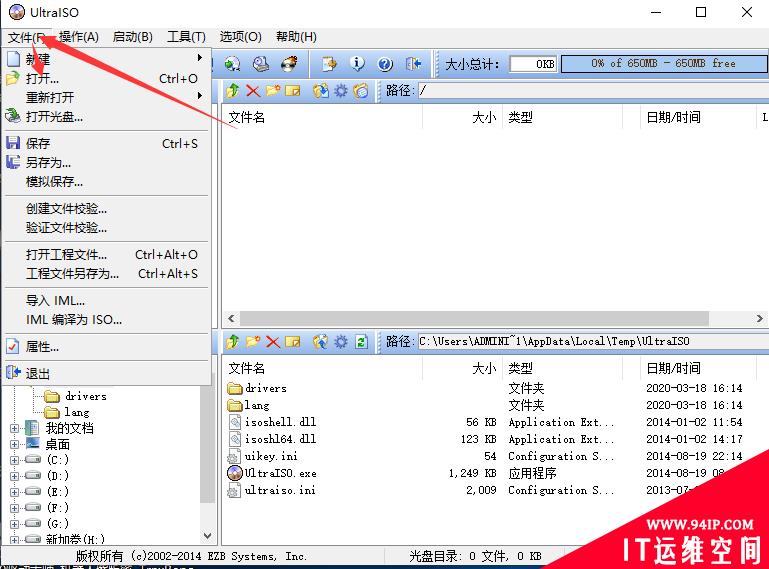Choose 模拟保存... menu entry

click(x=107, y=181)
